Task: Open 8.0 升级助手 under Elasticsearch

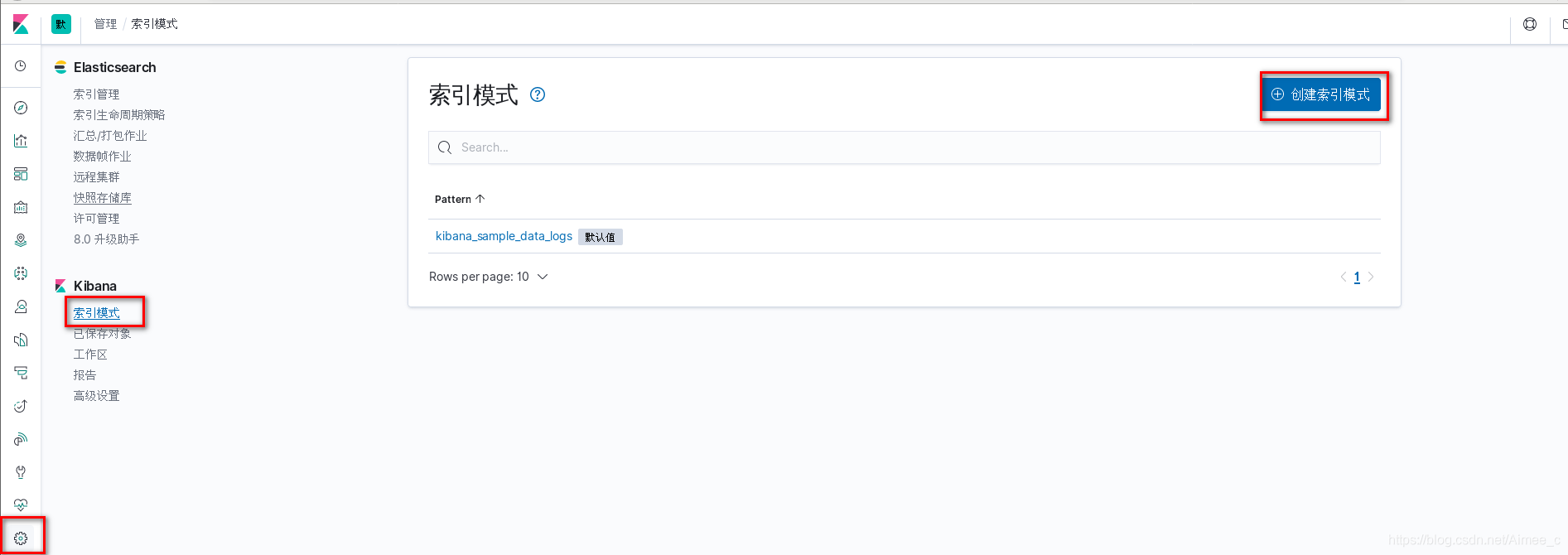Action: (106, 239)
